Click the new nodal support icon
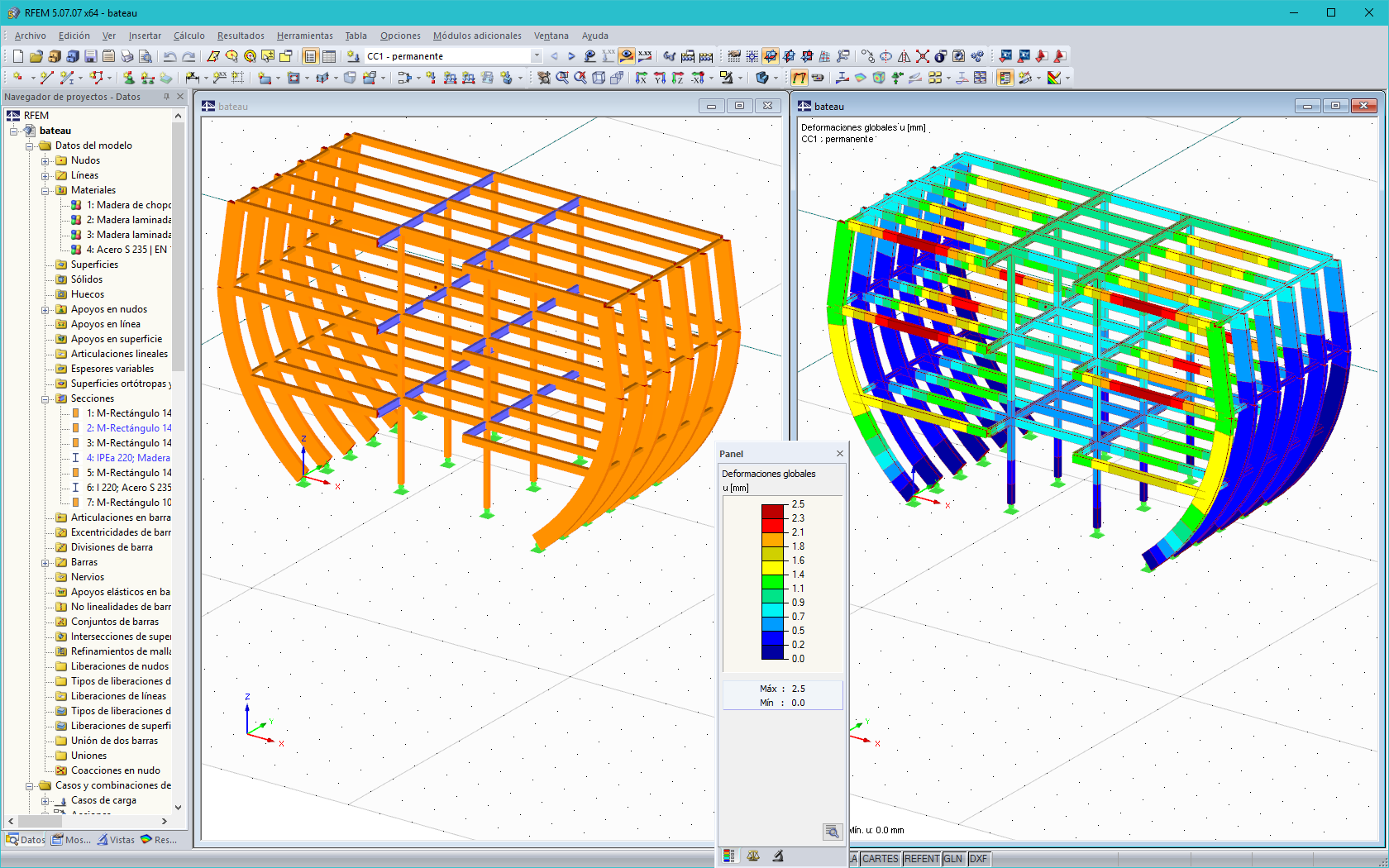Image resolution: width=1389 pixels, height=868 pixels. pos(129,78)
